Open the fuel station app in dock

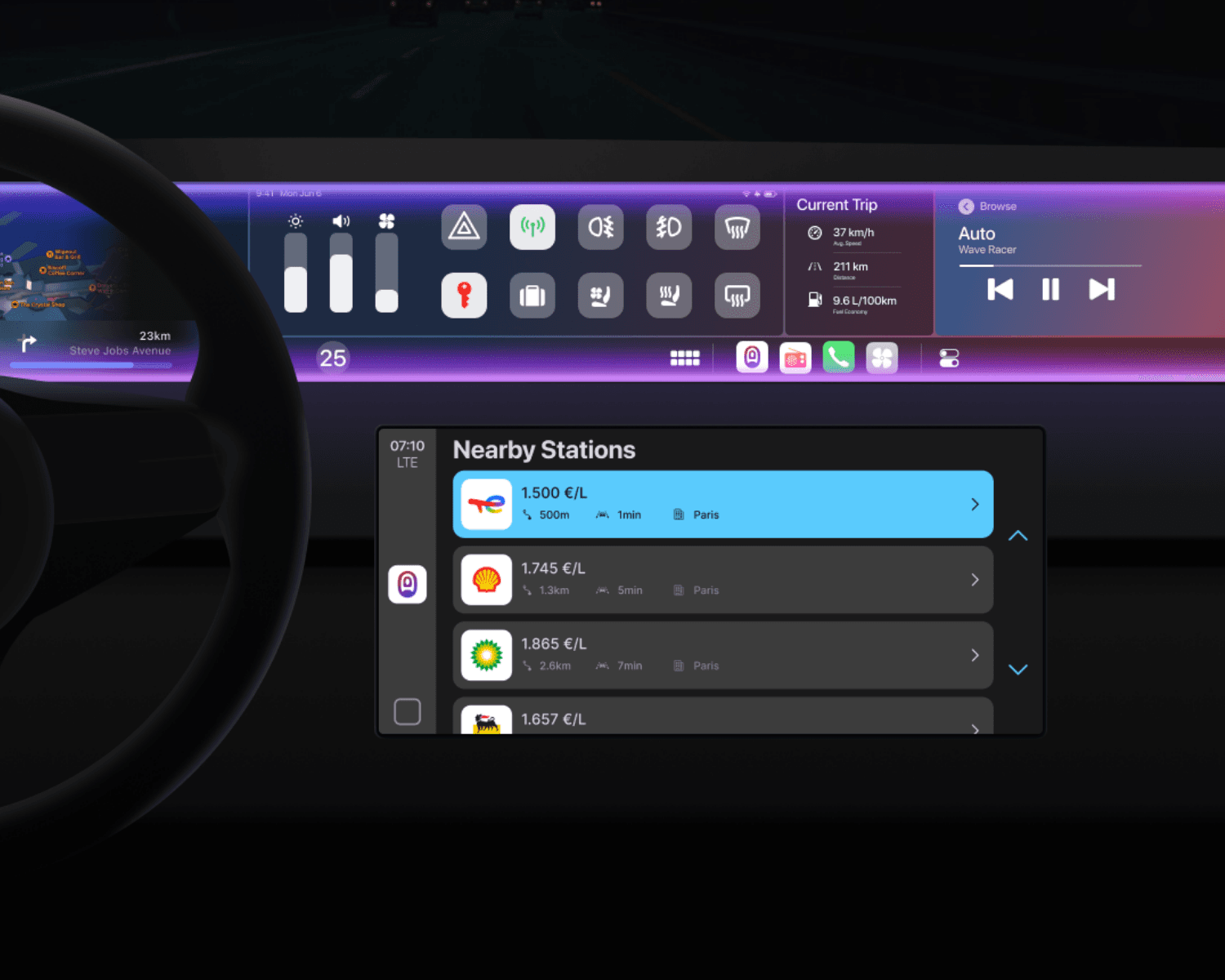pyautogui.click(x=752, y=357)
